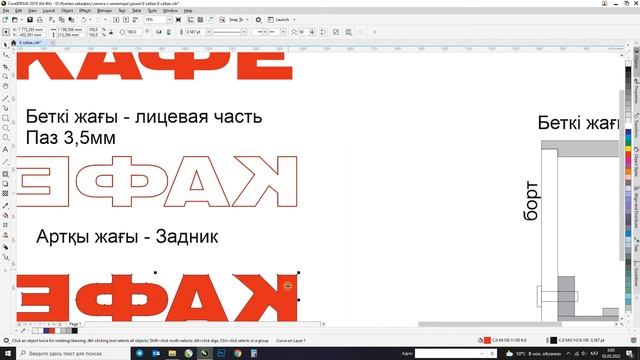Toggle Show Grid button
Screen dimensions: 640x360
coord(200,20)
